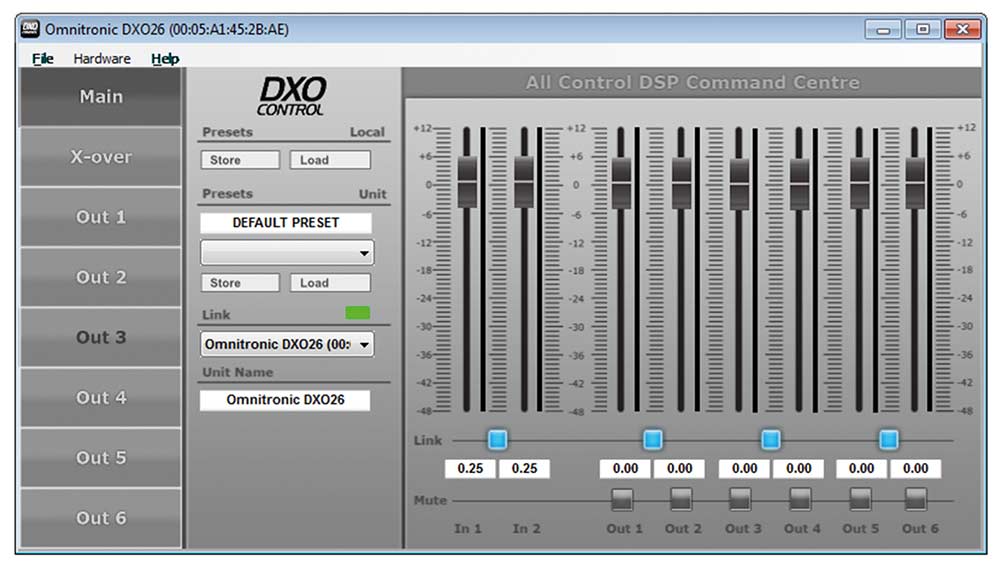Minimize the Omnitronic DXO26 window
The height and width of the screenshot is (570, 1000).
883,29
